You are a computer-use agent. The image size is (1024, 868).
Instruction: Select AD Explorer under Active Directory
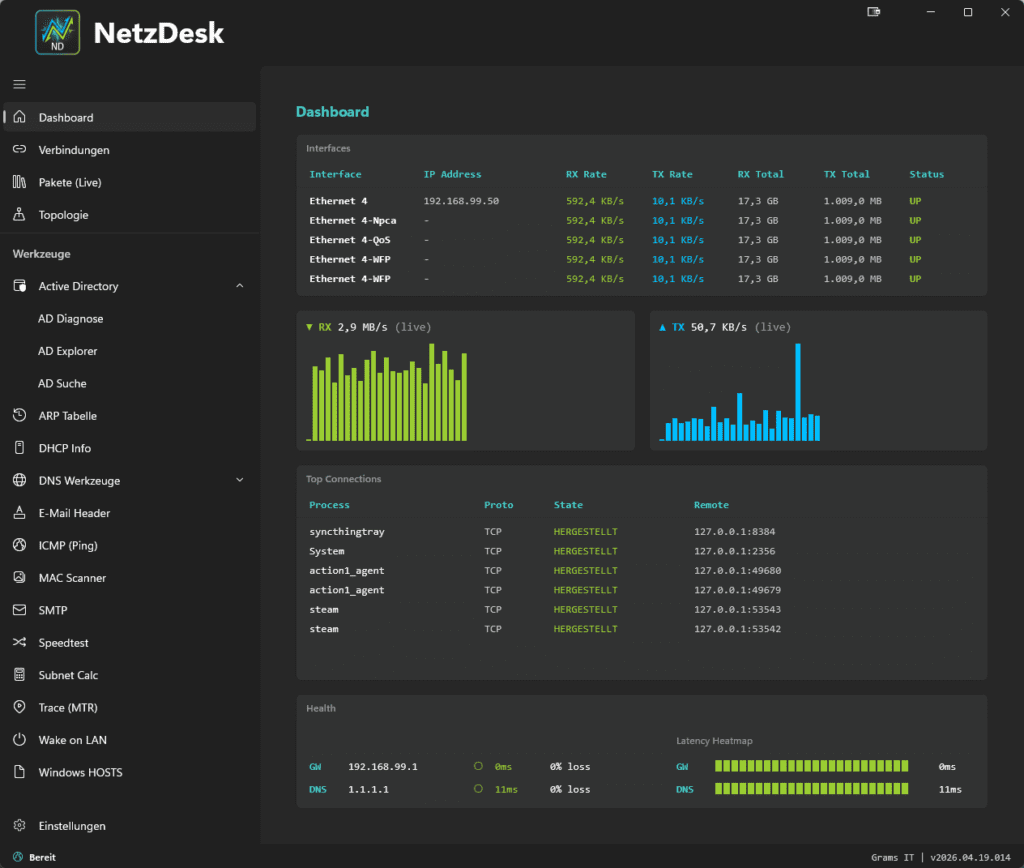pyautogui.click(x=67, y=351)
